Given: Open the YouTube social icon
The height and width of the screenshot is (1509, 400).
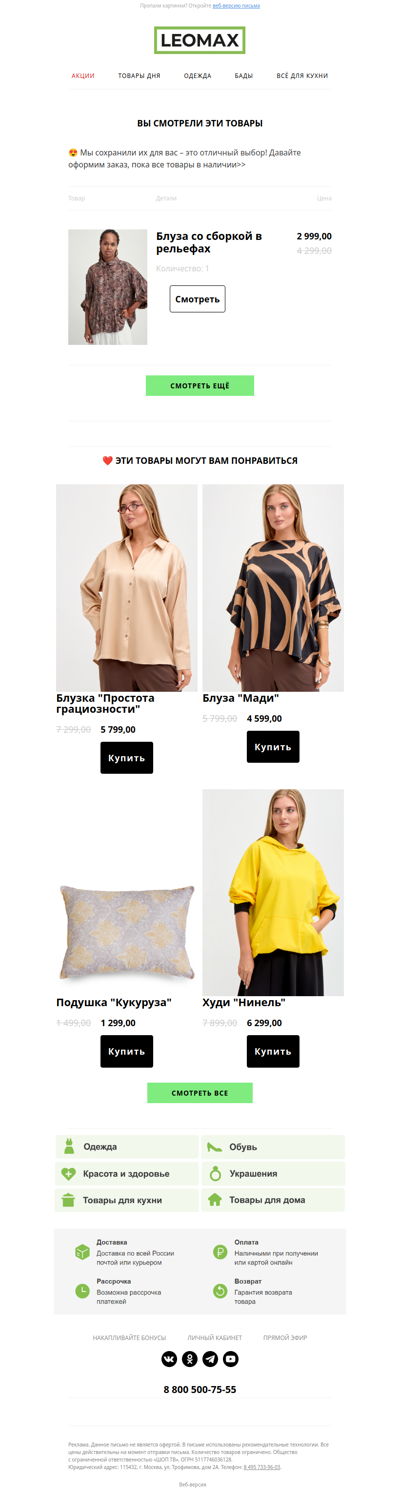Looking at the screenshot, I should click(231, 1358).
